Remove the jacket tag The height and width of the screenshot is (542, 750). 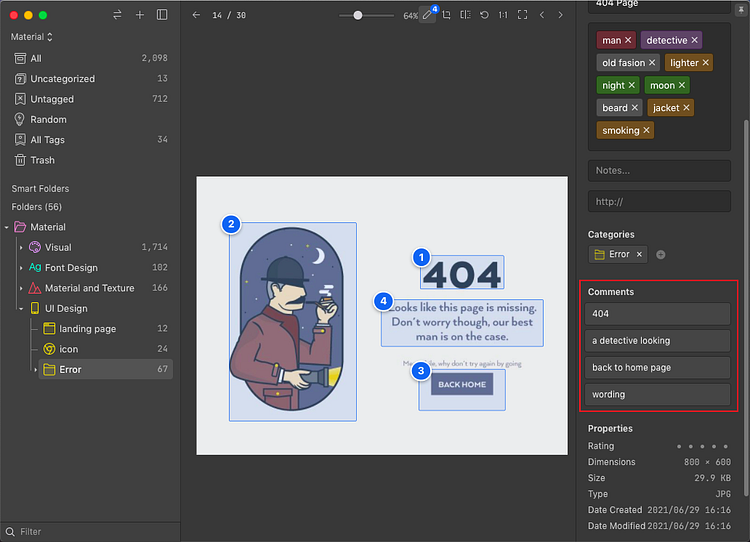(x=686, y=108)
